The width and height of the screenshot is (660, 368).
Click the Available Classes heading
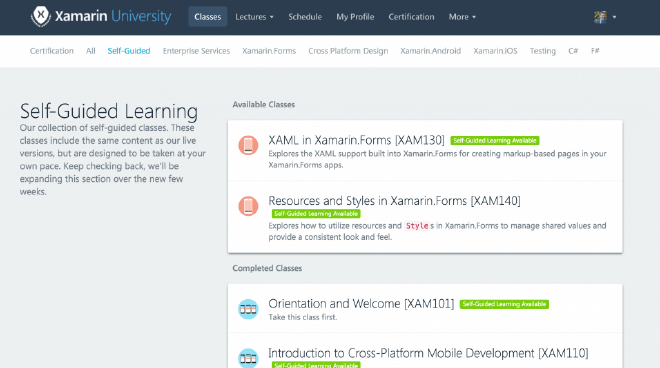pyautogui.click(x=263, y=104)
